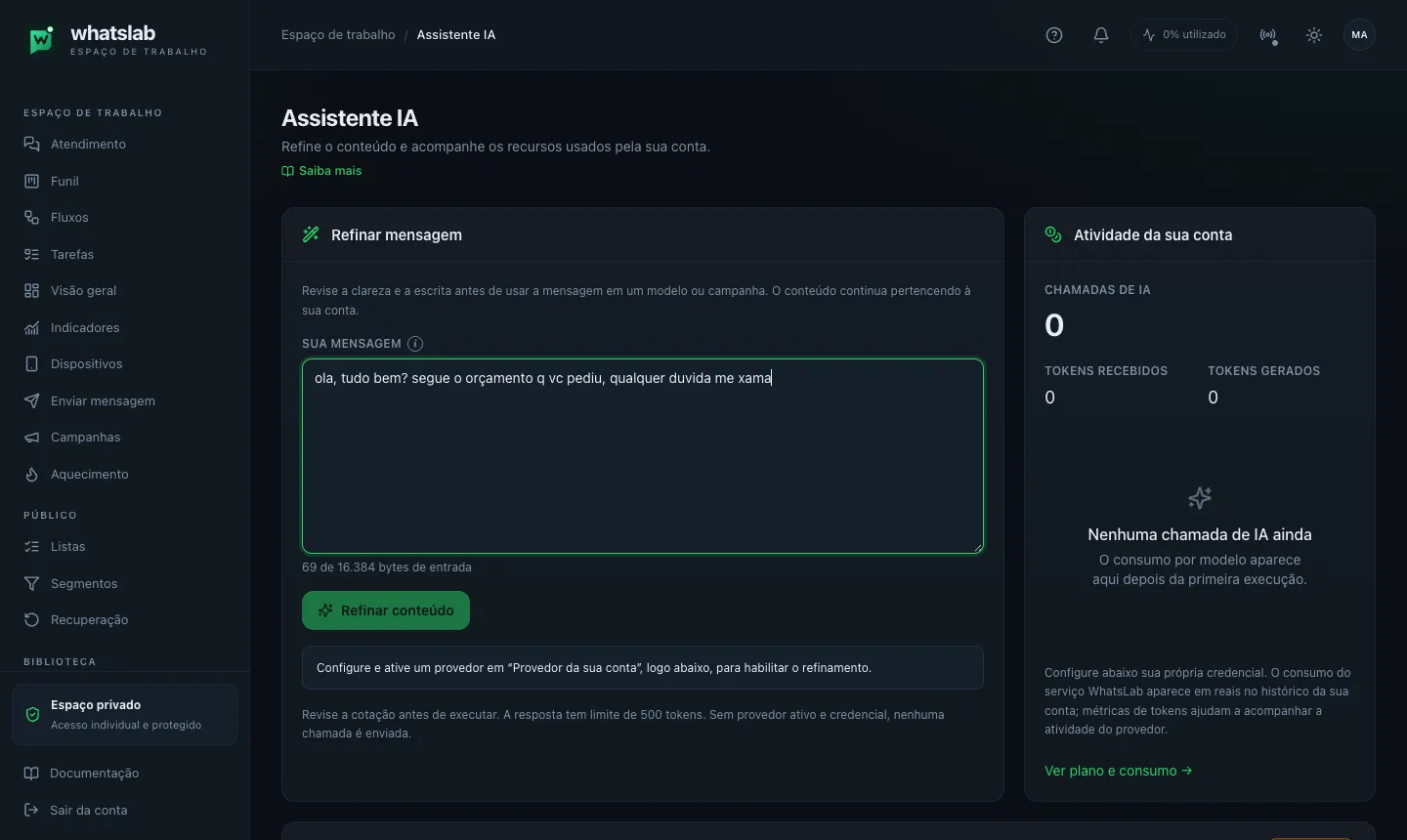Click the Assistente IA page heading
Screen dimensions: 1407x840
coord(350,118)
